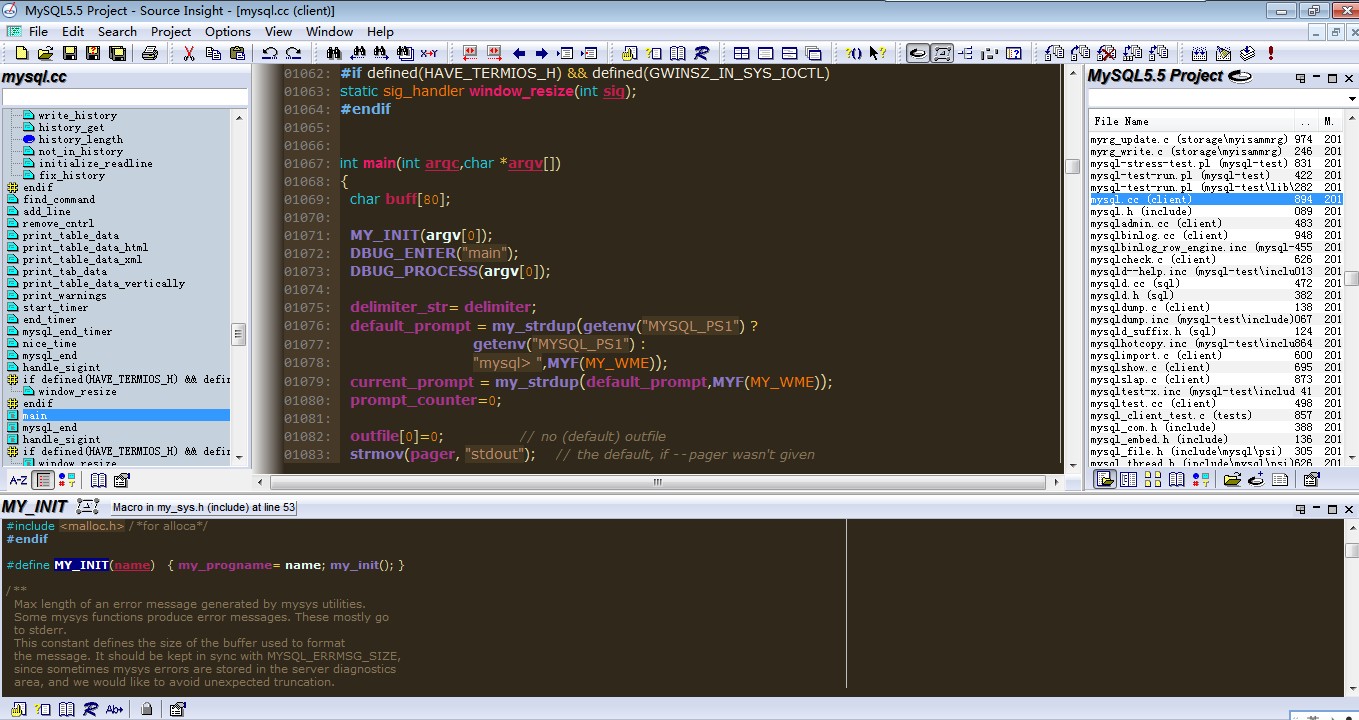The width and height of the screenshot is (1359, 720).
Task: Toggle the first file list view under project list
Action: point(1104,480)
